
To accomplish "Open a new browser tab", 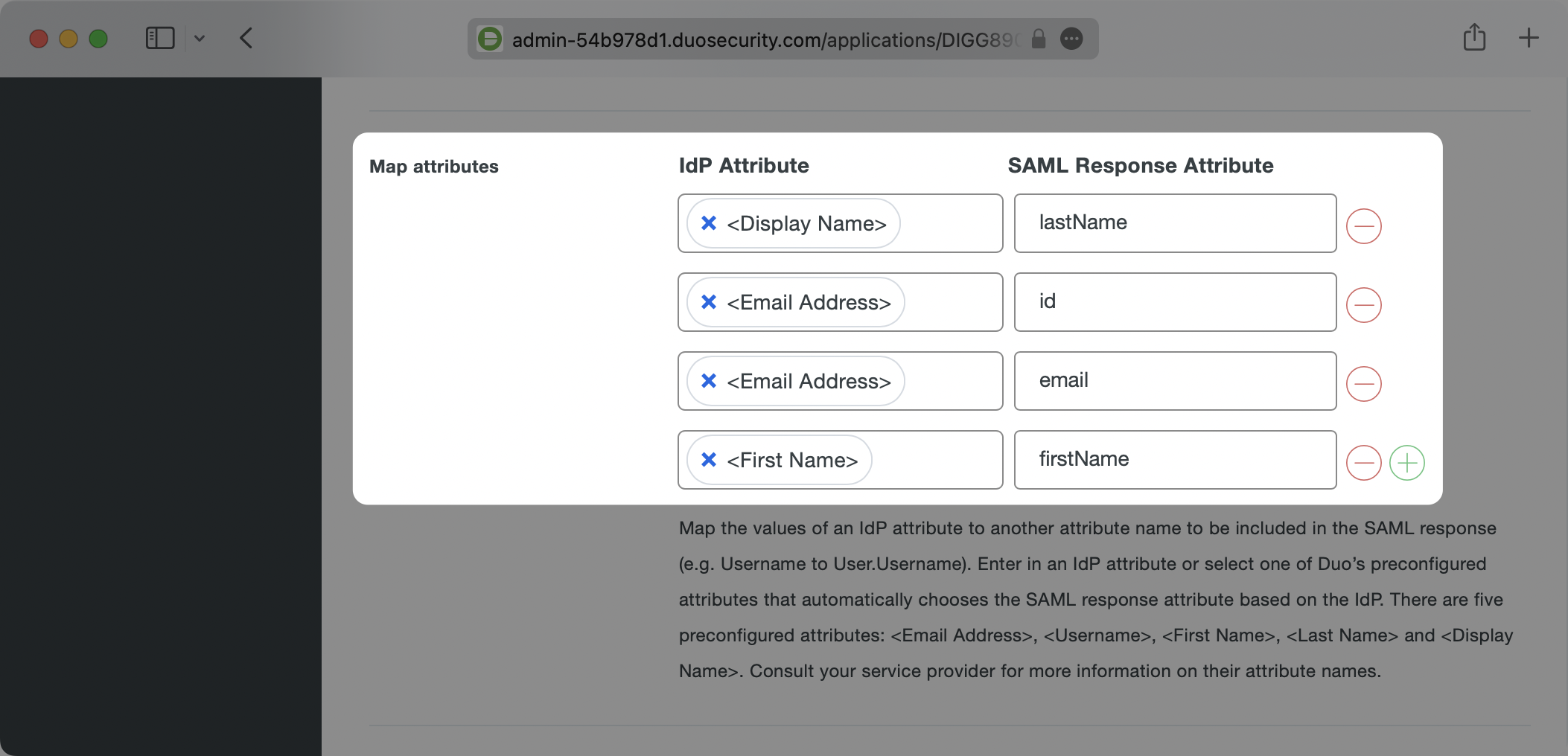I will pyautogui.click(x=1528, y=38).
